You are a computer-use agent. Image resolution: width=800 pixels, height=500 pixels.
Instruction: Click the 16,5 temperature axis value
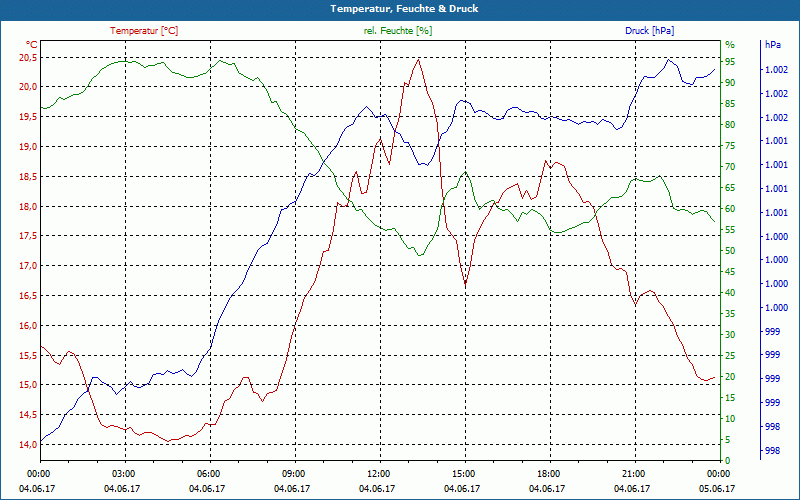(28, 296)
